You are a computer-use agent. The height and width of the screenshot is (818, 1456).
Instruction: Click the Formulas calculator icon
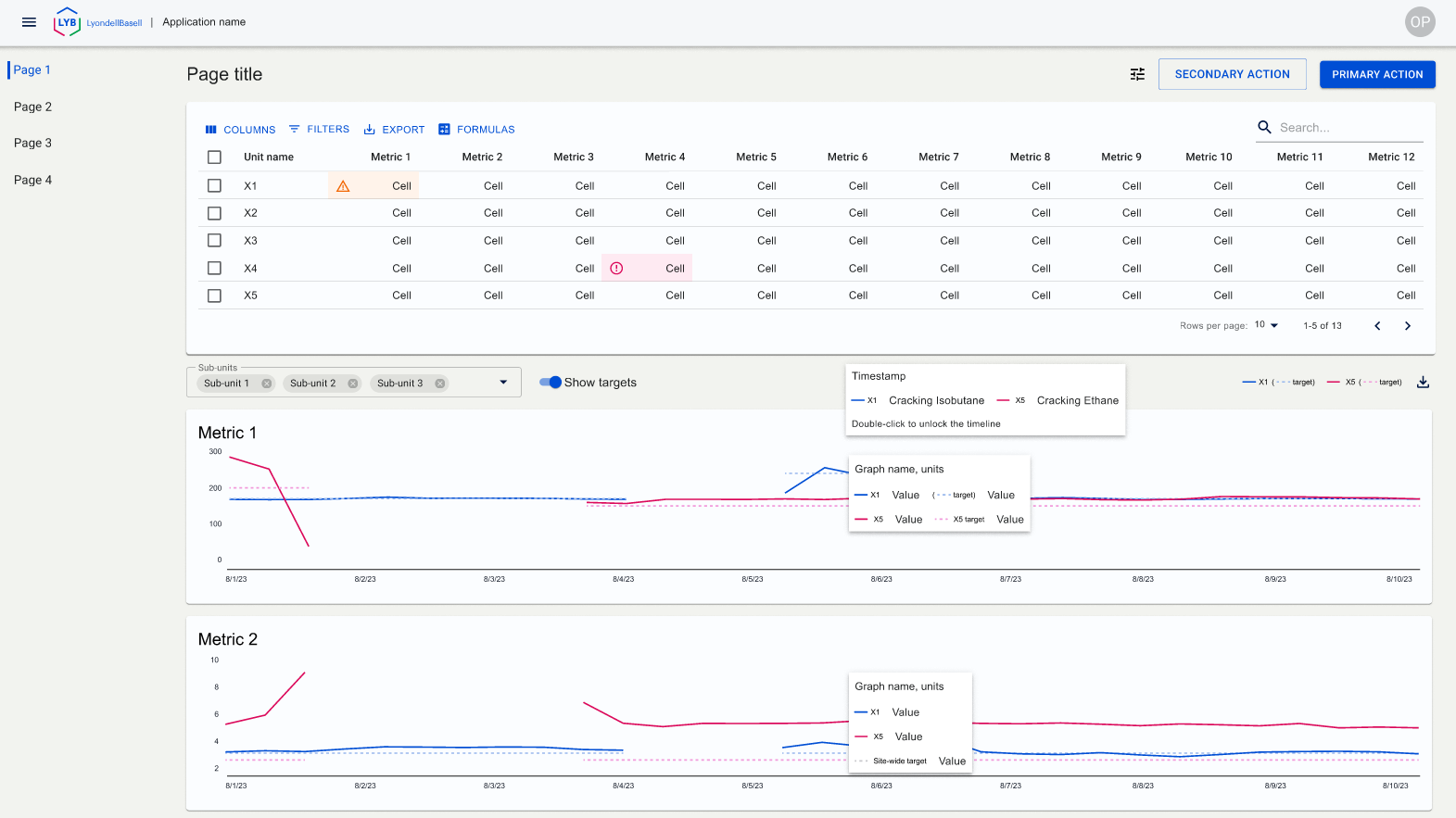[x=444, y=130]
